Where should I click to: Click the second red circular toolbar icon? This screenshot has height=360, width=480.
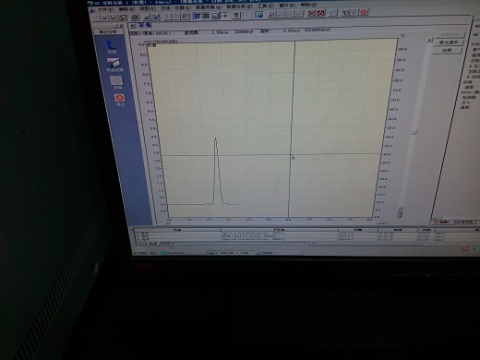[x=320, y=13]
